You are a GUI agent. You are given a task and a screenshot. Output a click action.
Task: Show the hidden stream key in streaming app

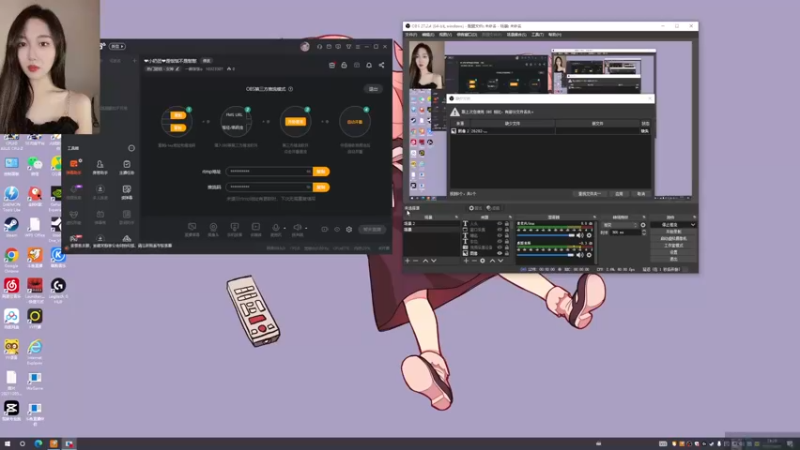pyautogui.click(x=308, y=187)
